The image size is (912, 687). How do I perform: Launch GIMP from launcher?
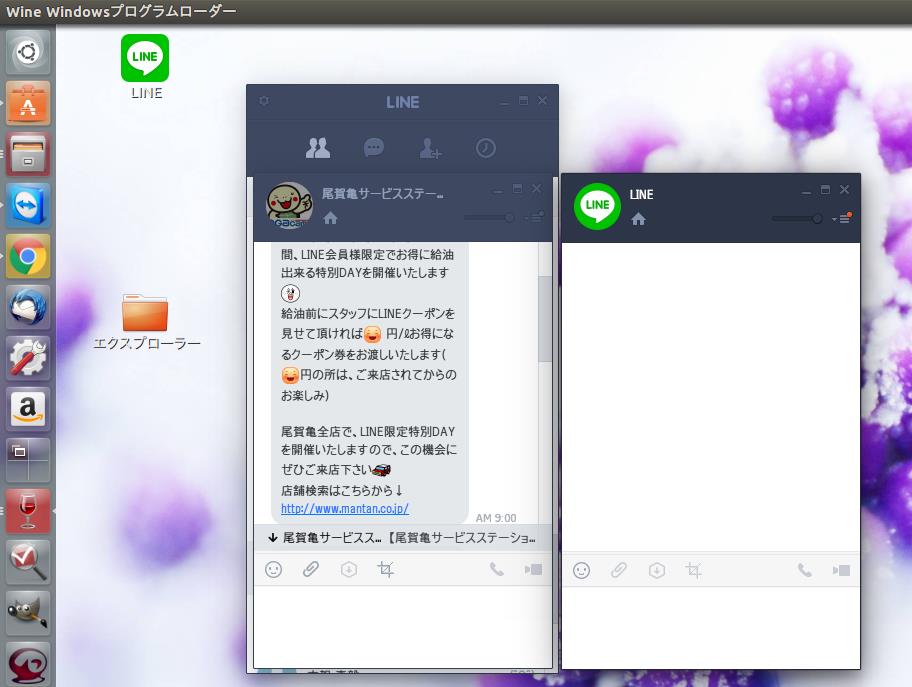[28, 613]
